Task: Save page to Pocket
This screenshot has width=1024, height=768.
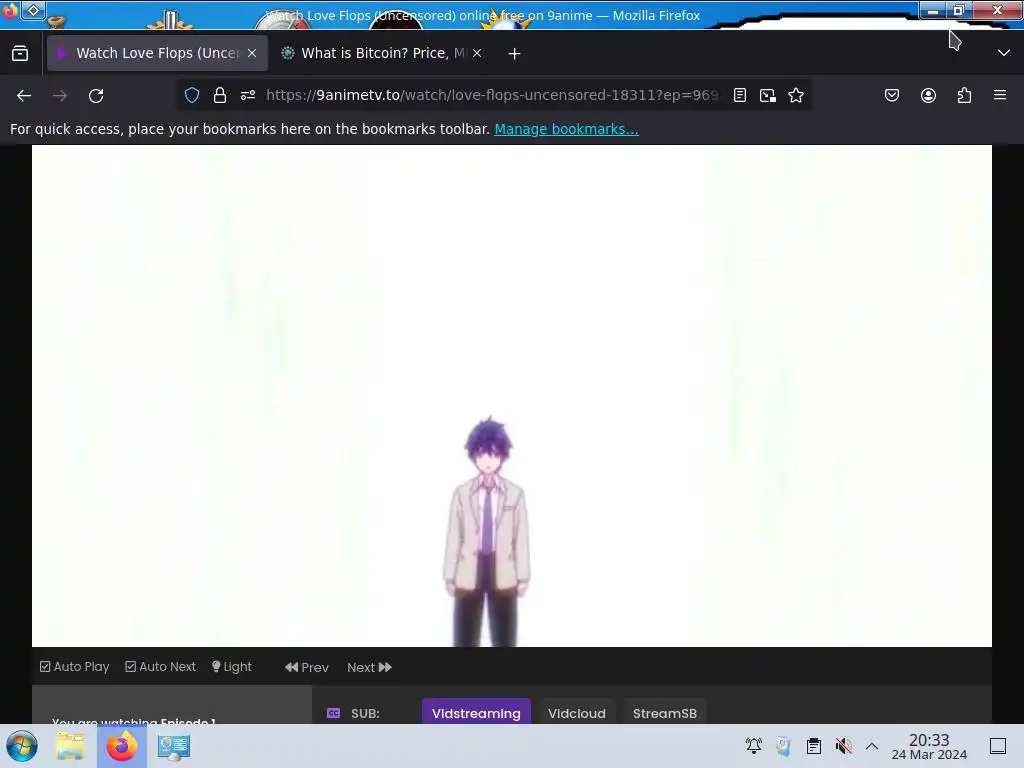Action: (891, 95)
